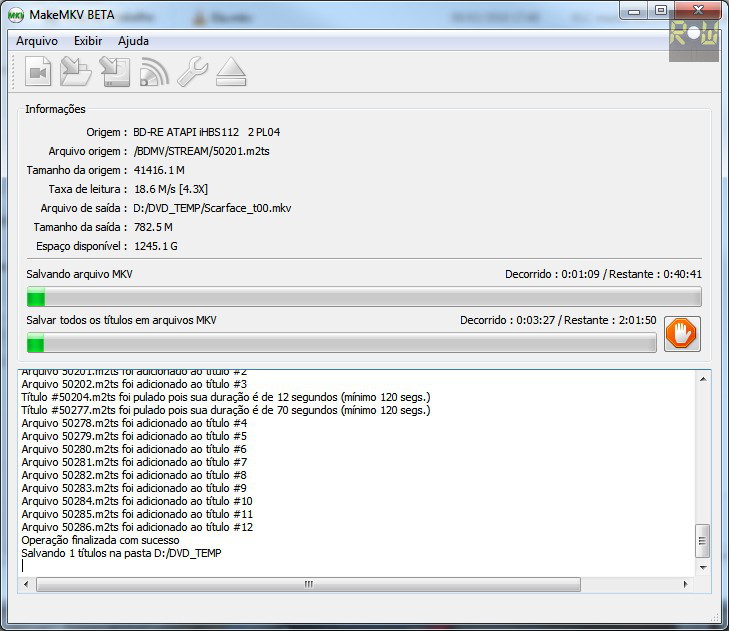Viewport: 729px width, 631px height.
Task: Click log line for Arquivo 50282.m2ts
Action: [134, 475]
